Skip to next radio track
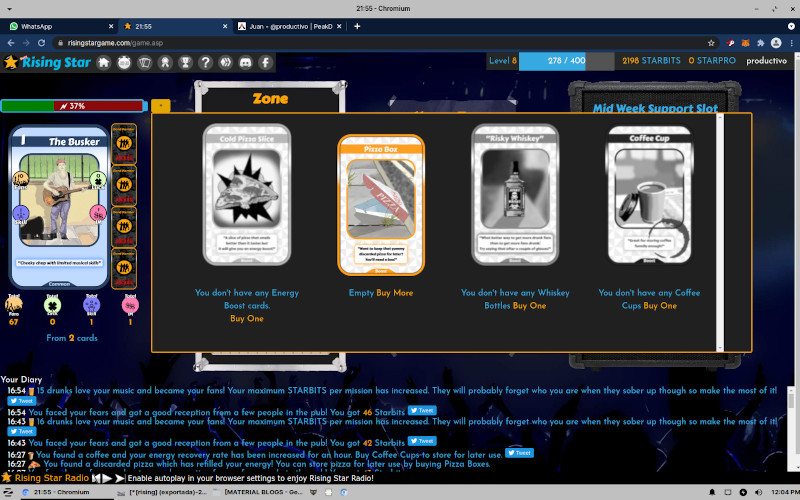 (120, 478)
